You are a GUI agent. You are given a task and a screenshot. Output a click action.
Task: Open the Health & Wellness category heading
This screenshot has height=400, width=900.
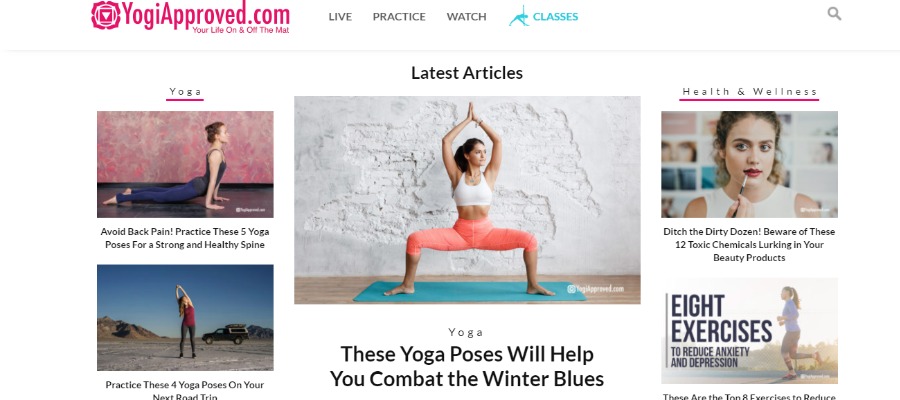click(x=749, y=92)
